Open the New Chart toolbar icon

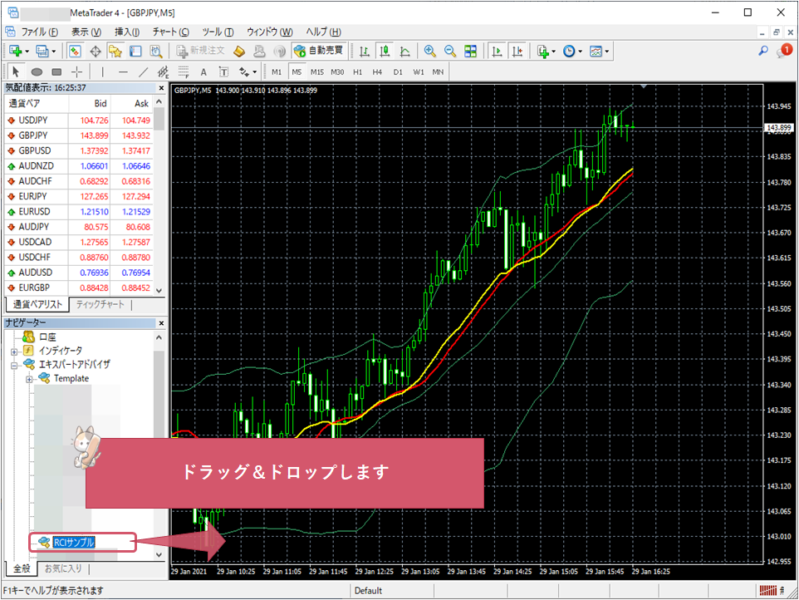[x=15, y=51]
